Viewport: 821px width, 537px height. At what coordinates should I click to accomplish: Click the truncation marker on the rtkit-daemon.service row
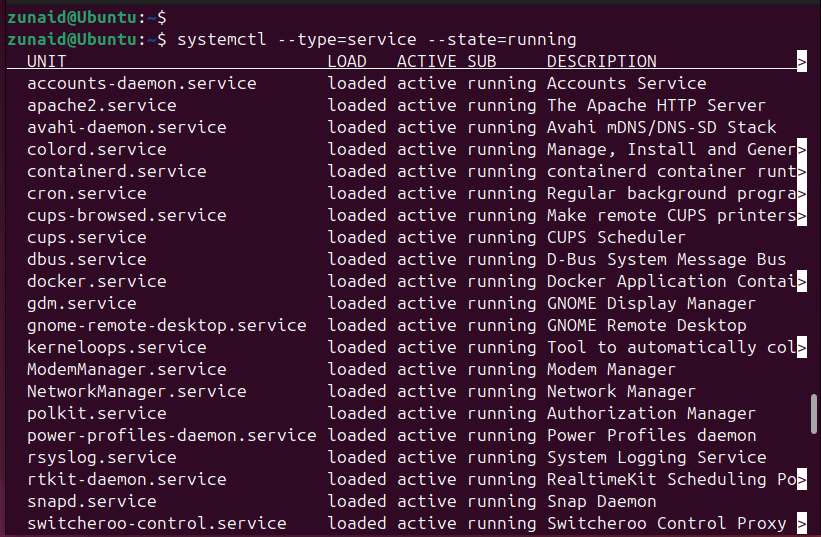click(801, 480)
